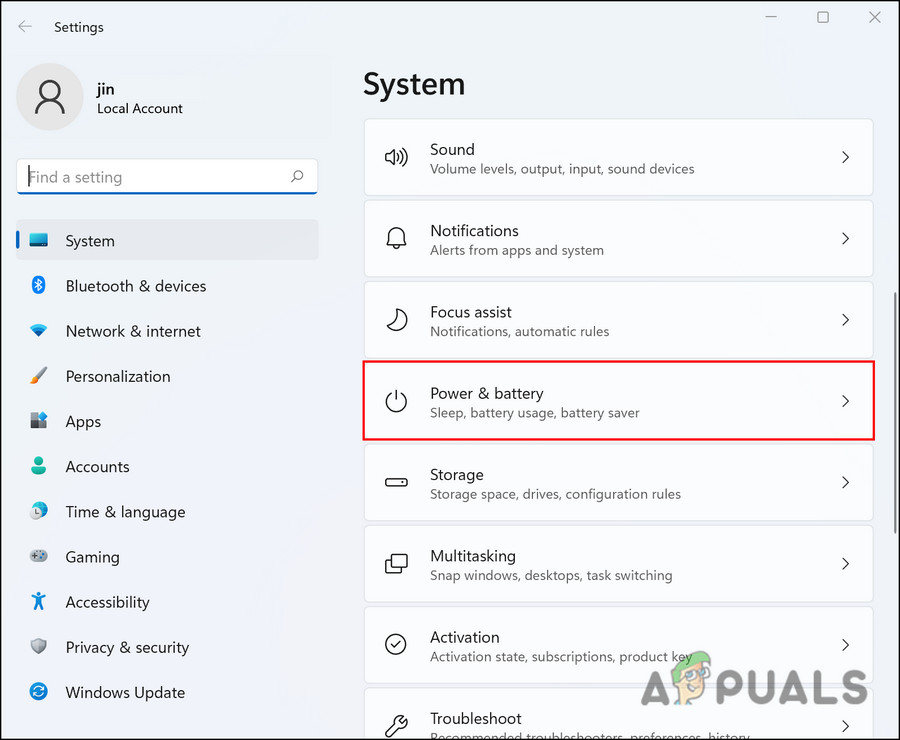Click the Gaming controller icon

click(39, 557)
